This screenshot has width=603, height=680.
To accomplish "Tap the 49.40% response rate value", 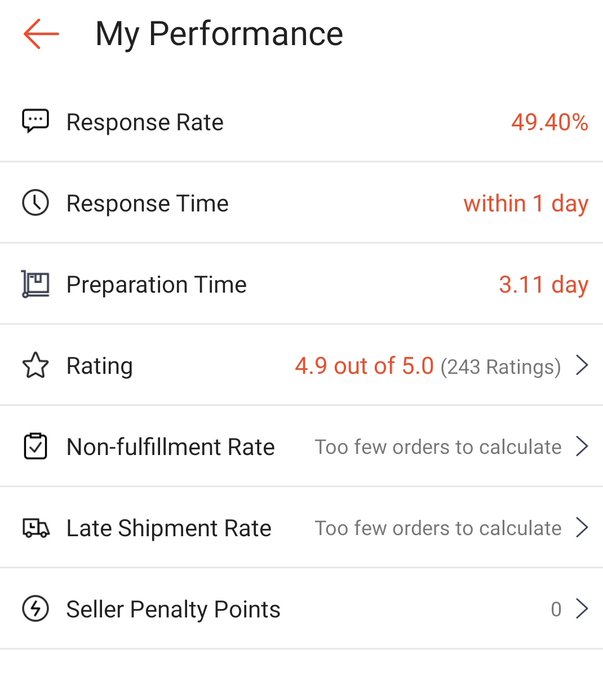I will pos(549,123).
